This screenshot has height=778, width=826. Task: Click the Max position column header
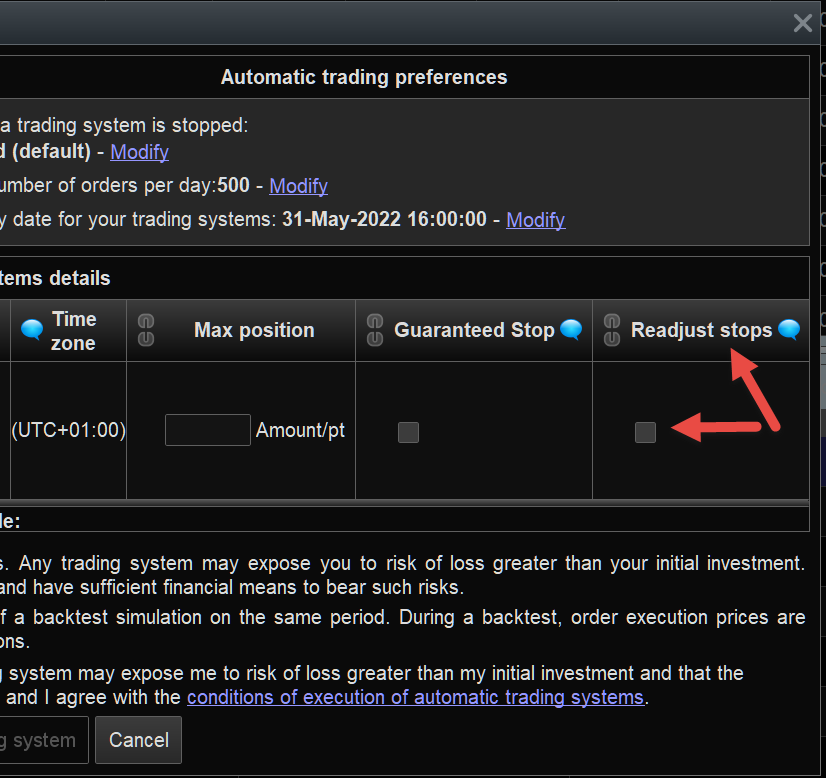(x=254, y=330)
